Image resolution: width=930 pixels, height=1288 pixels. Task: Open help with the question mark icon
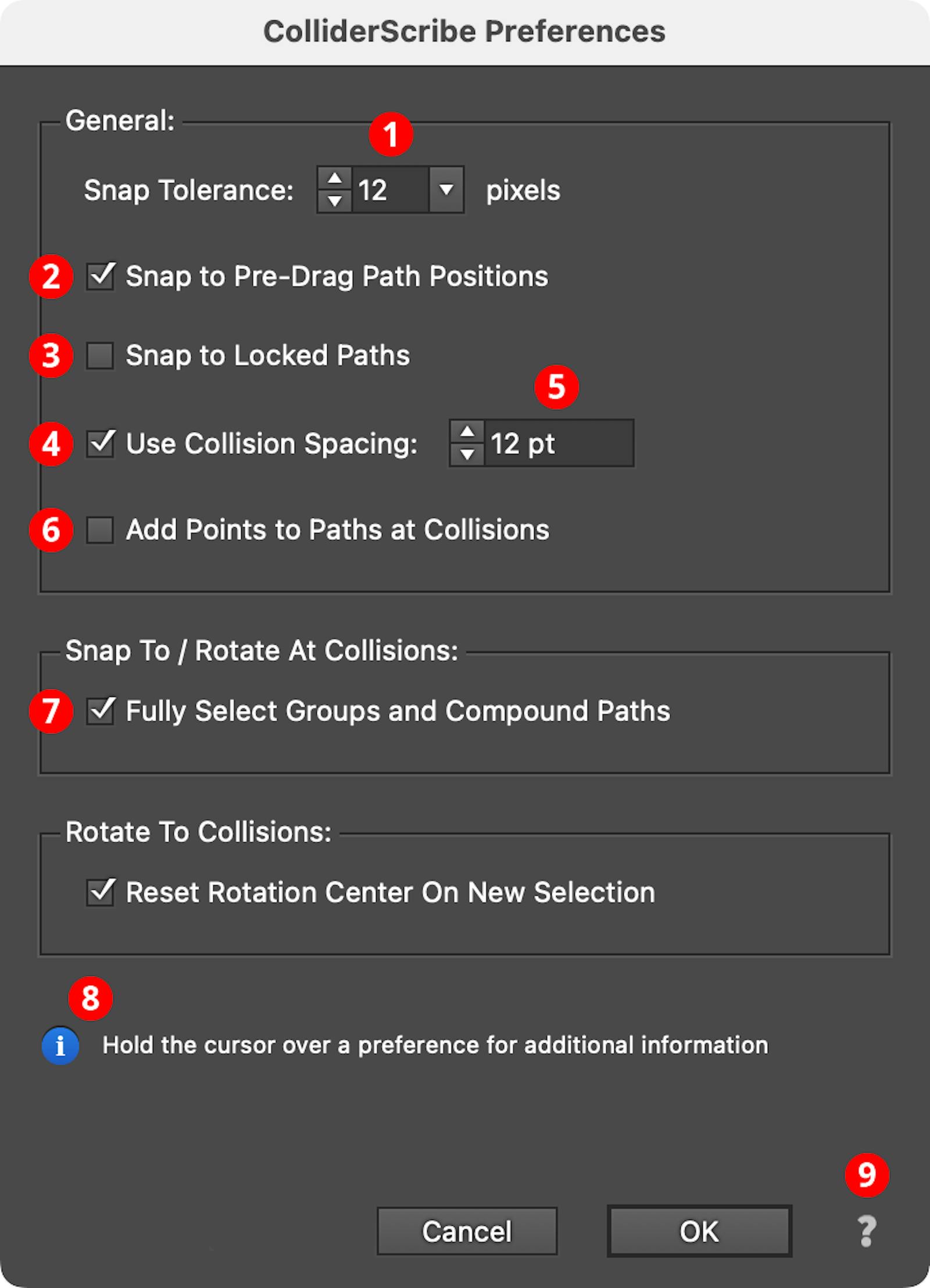(865, 1231)
